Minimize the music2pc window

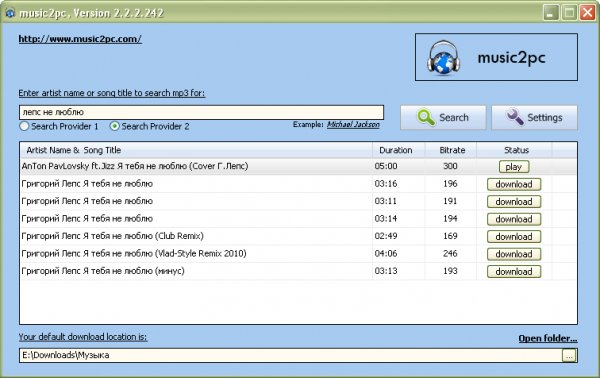tap(551, 13)
